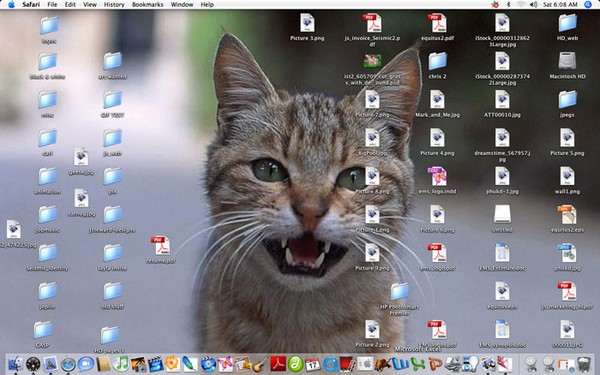
Task: Open InDesign butterfly icon in Dock
Action: tap(225, 364)
